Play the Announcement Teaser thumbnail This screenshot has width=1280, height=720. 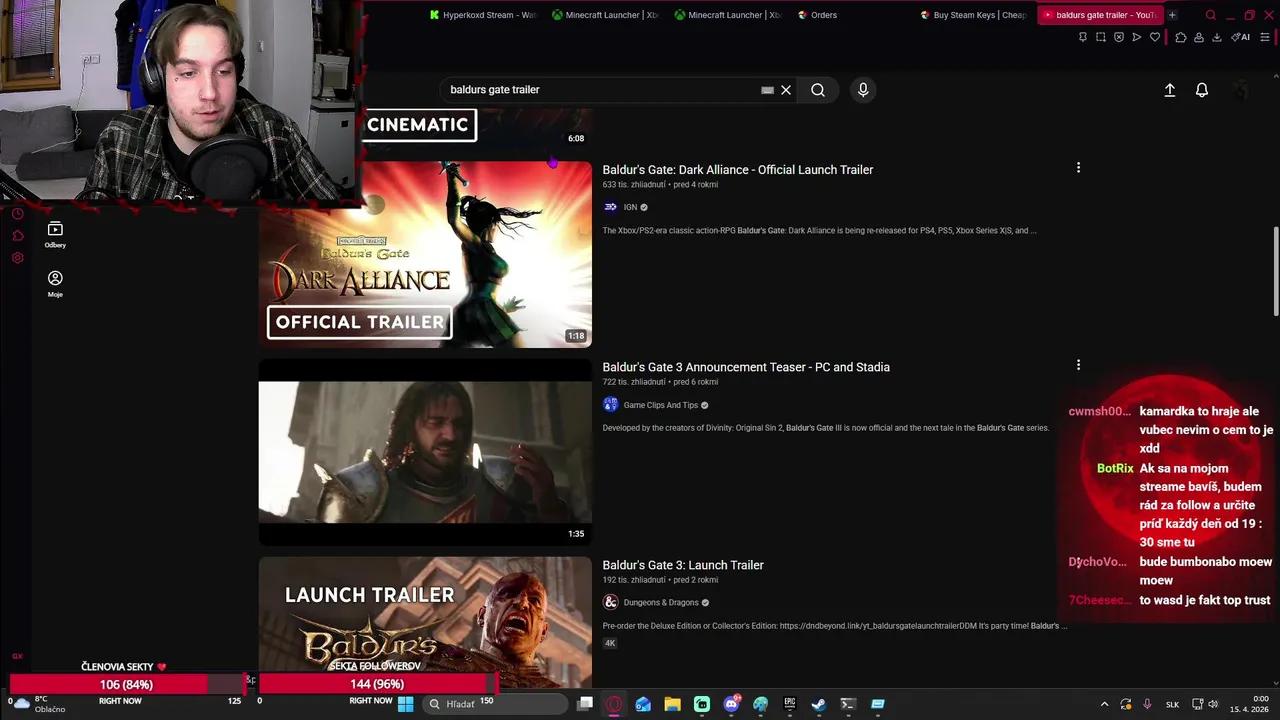425,452
